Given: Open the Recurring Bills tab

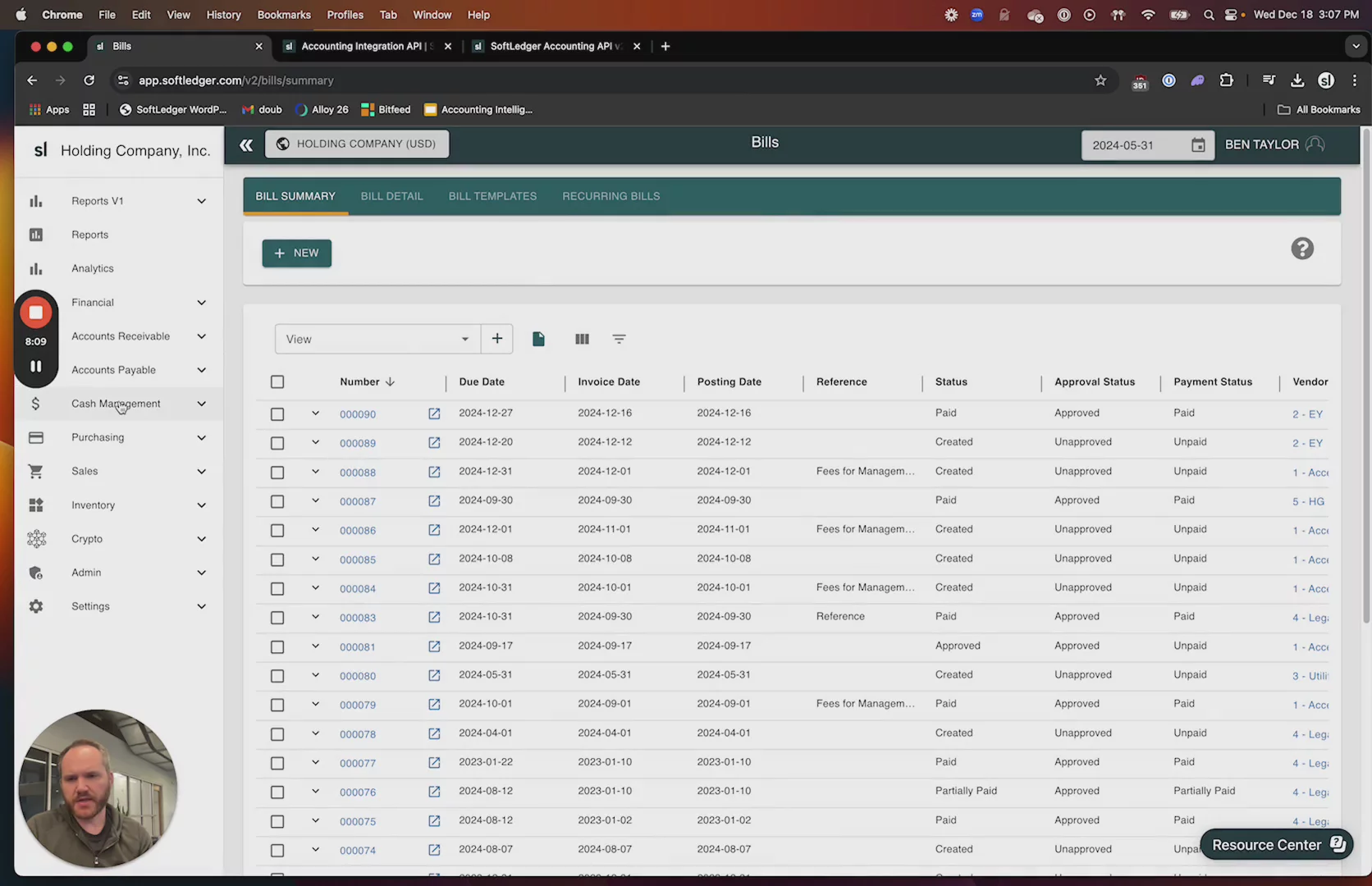Looking at the screenshot, I should [x=611, y=196].
